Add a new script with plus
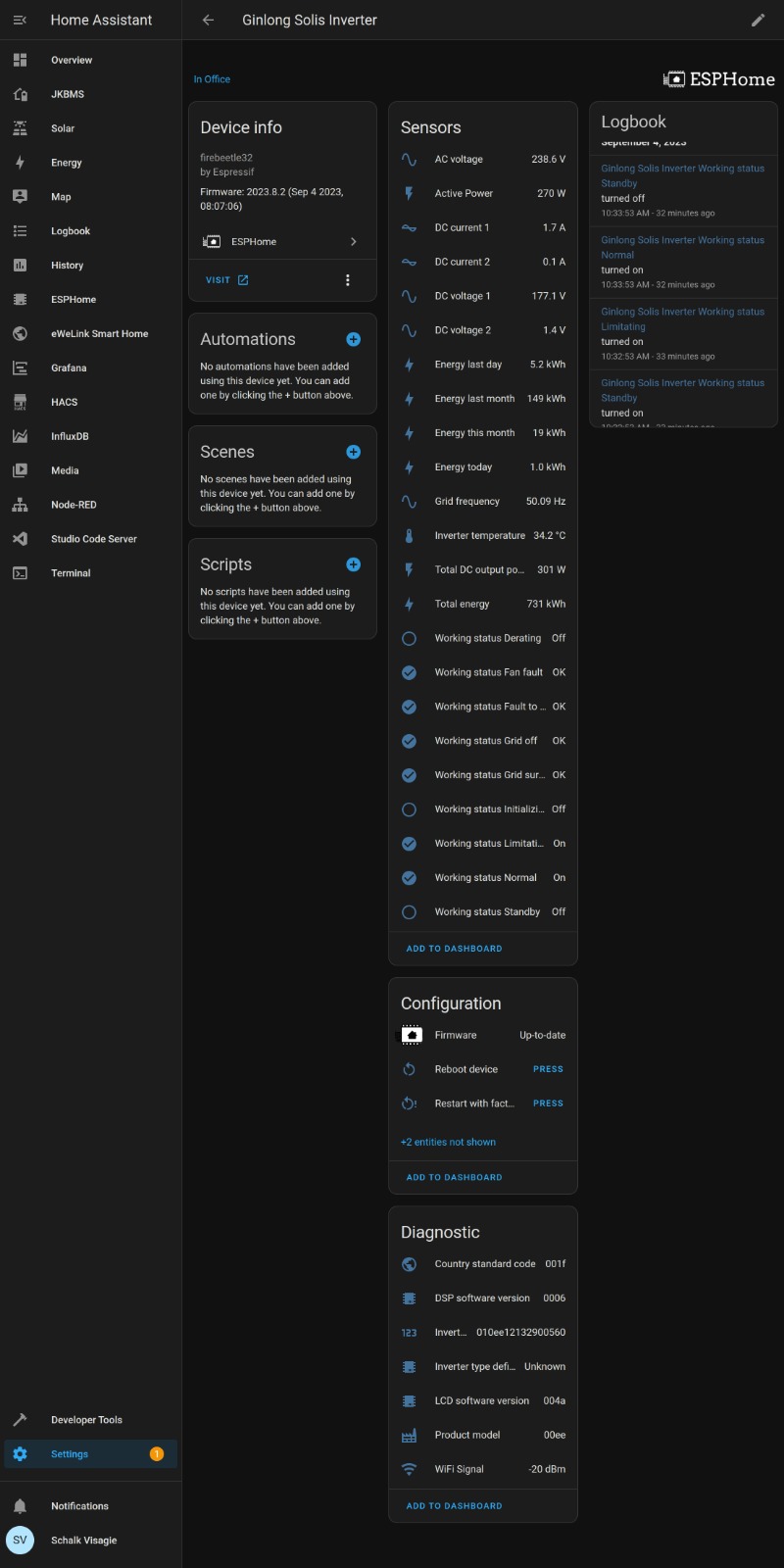784x1568 pixels. click(x=354, y=564)
